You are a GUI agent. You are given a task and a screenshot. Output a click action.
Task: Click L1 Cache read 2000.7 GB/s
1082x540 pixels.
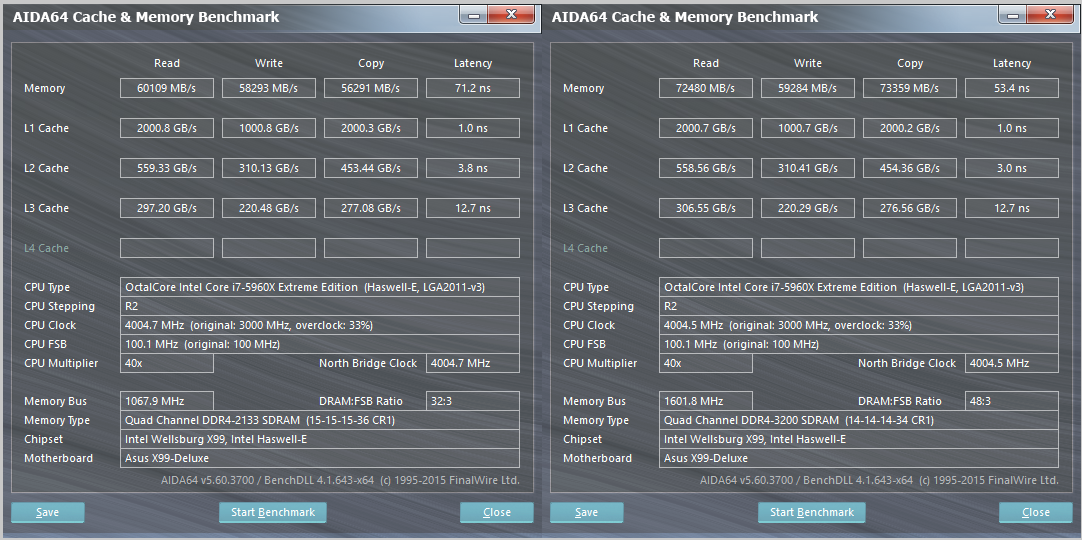tap(706, 128)
